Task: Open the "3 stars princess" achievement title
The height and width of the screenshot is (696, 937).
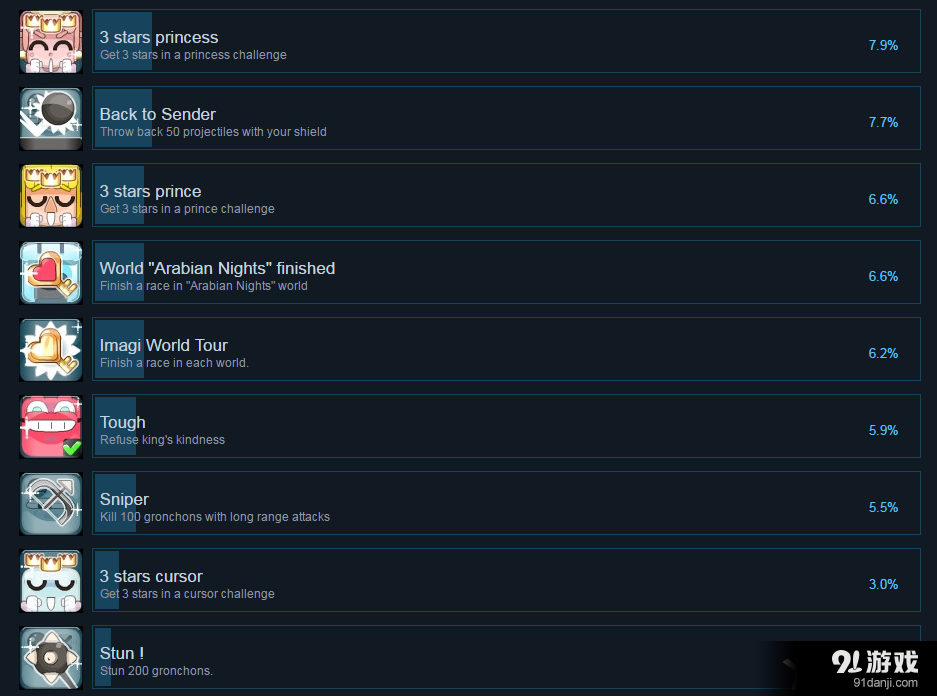Action: coord(159,37)
